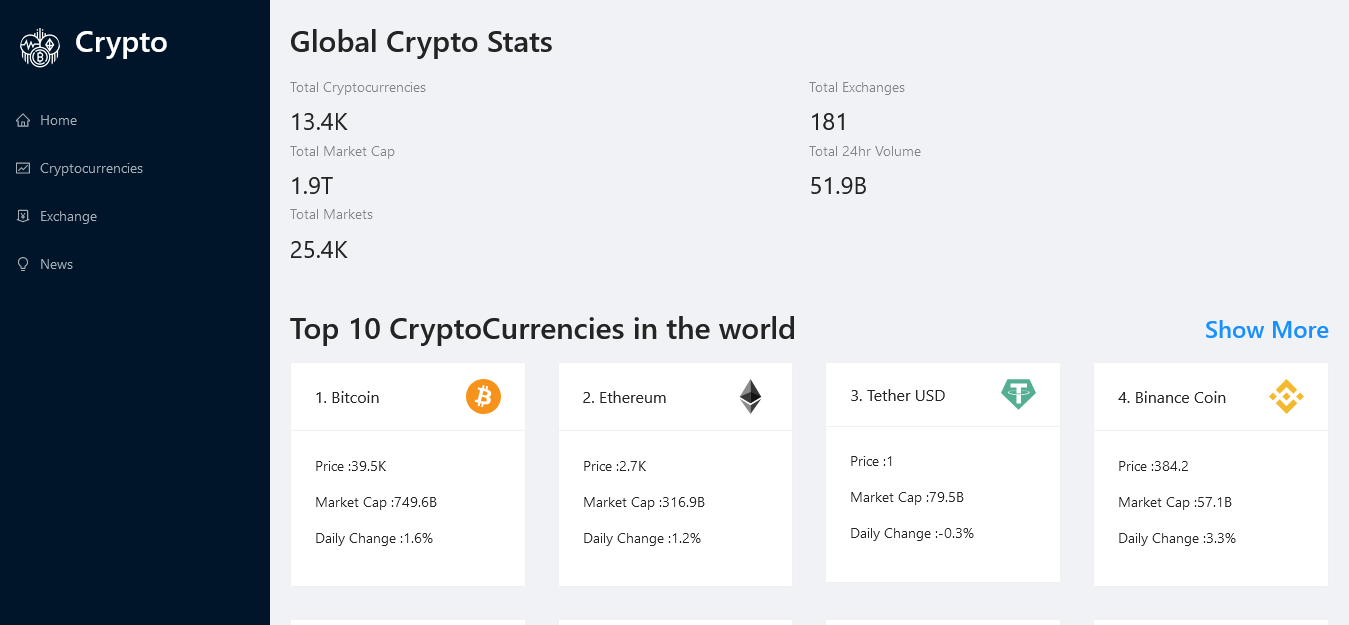Click Bitcoin Price :39.5K
The image size is (1349, 625).
pyautogui.click(x=351, y=466)
